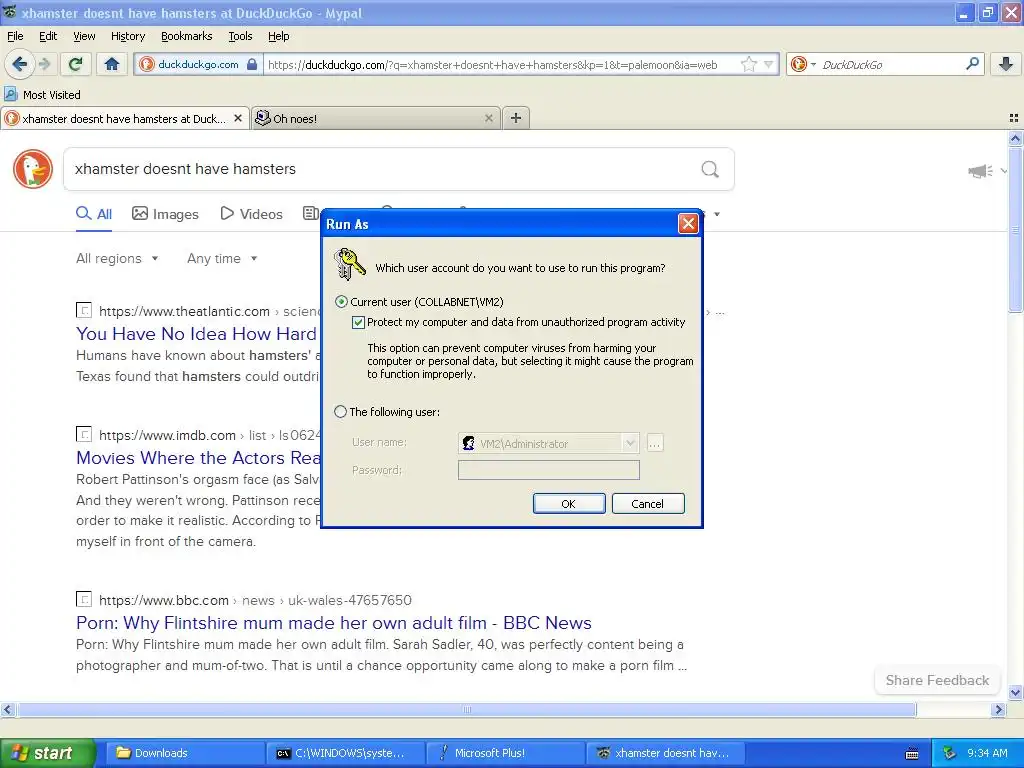Image resolution: width=1024 pixels, height=768 pixels.
Task: Select The following user radio button
Action: [x=340, y=412]
